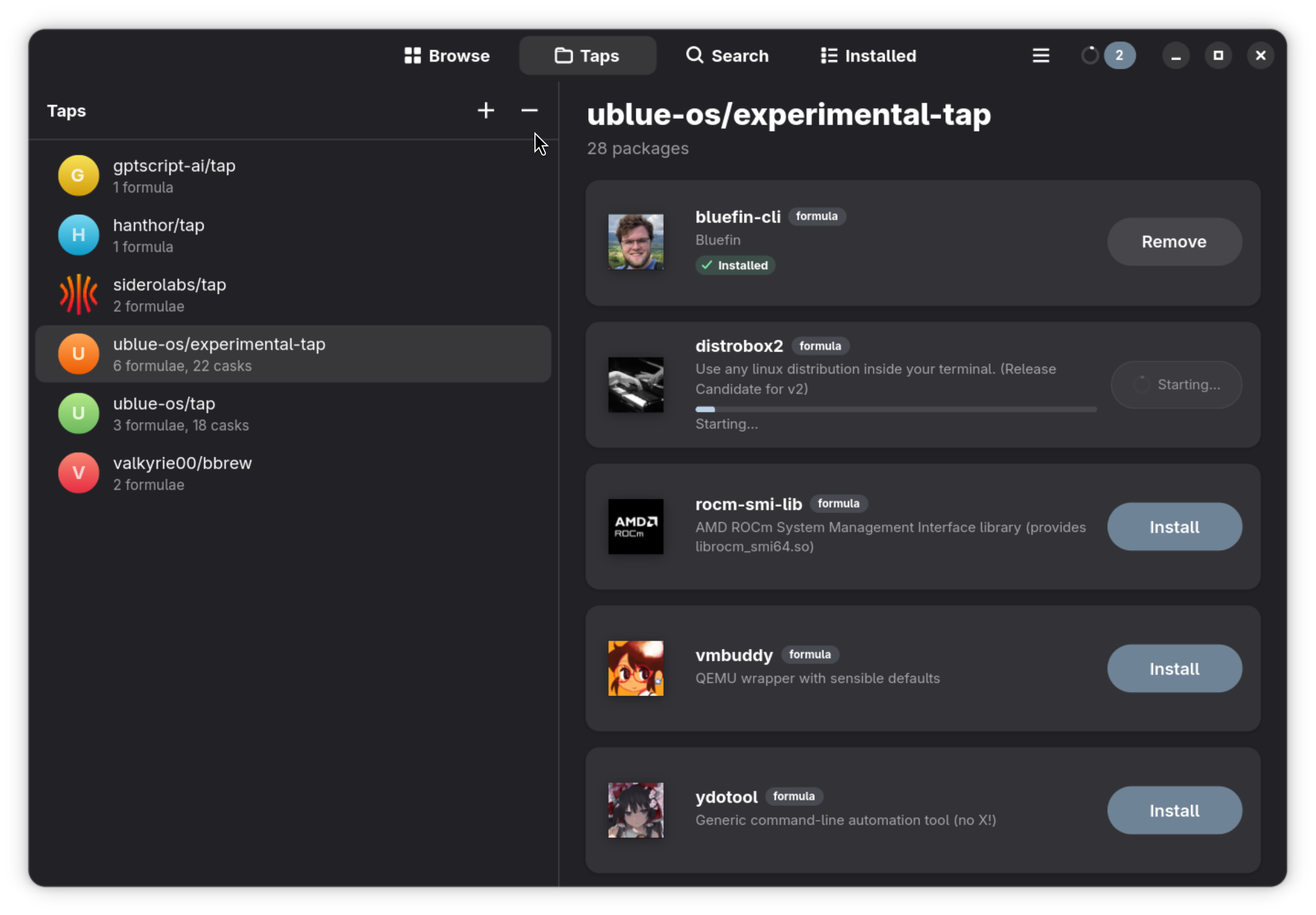Select the ublue-os/experimental-tap row
This screenshot has width=1316, height=915.
click(293, 354)
